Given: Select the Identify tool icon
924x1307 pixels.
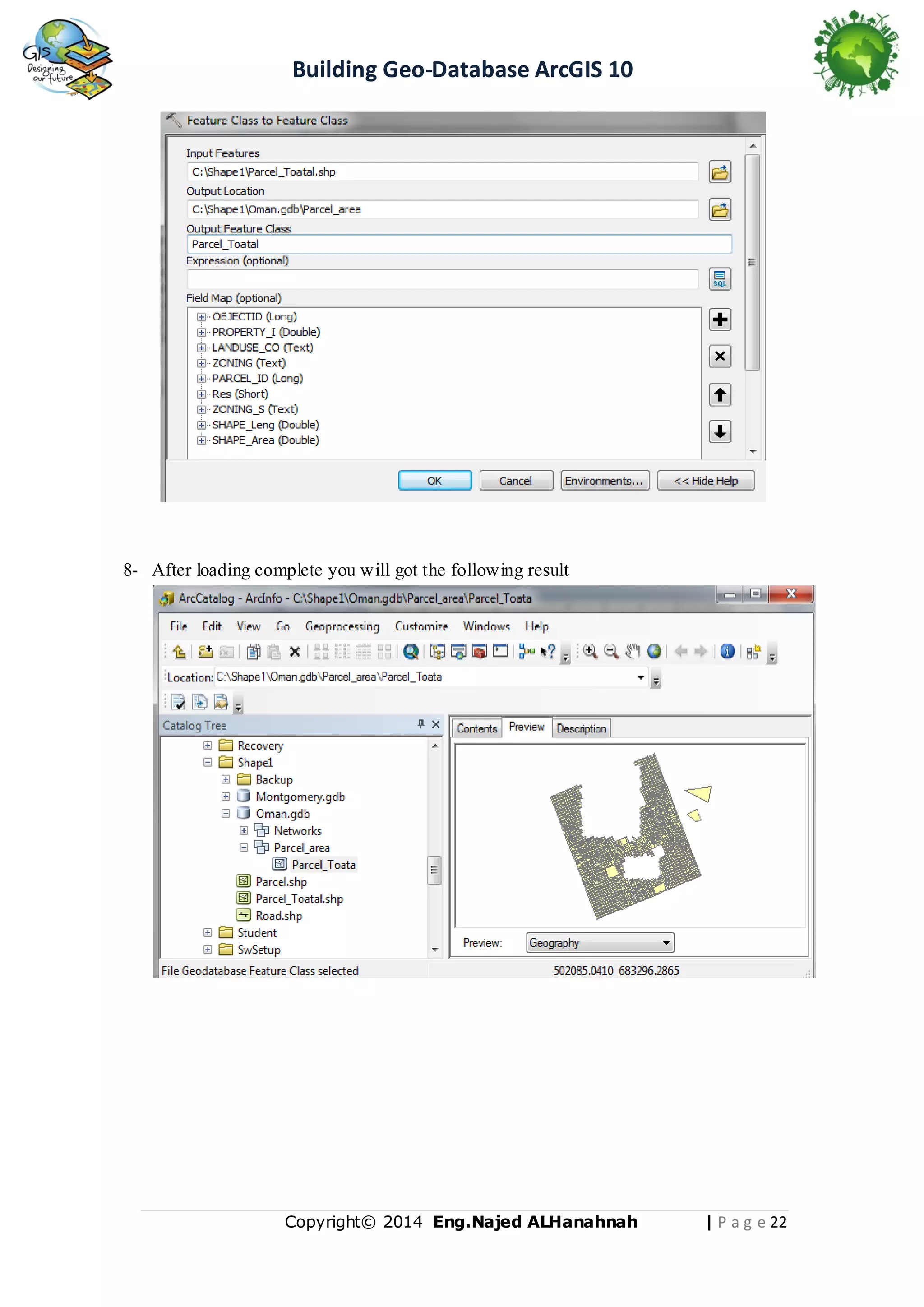Looking at the screenshot, I should (x=727, y=651).
